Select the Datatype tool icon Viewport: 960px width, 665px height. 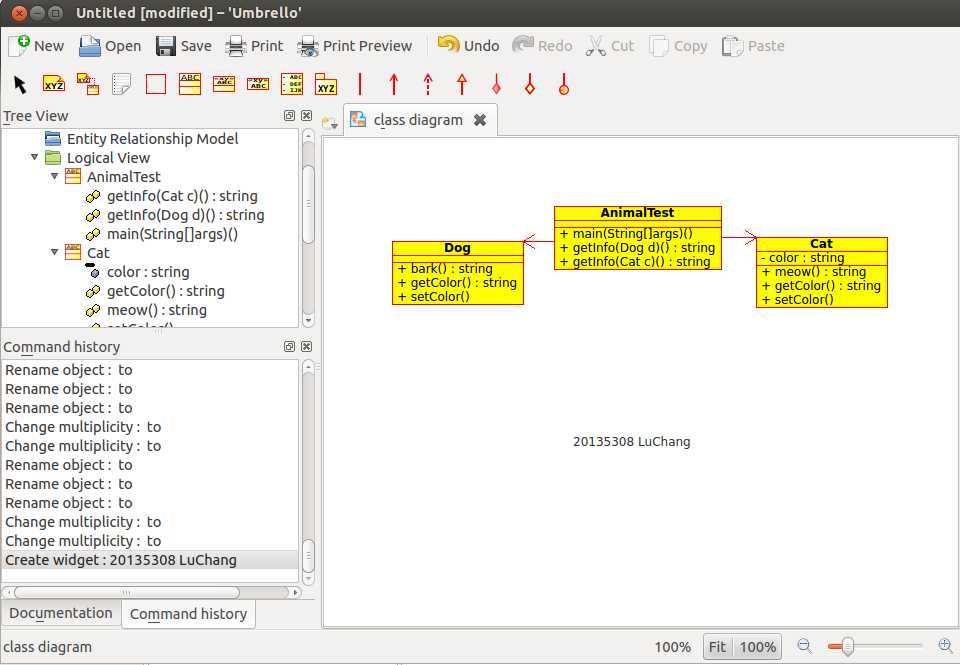pos(258,84)
